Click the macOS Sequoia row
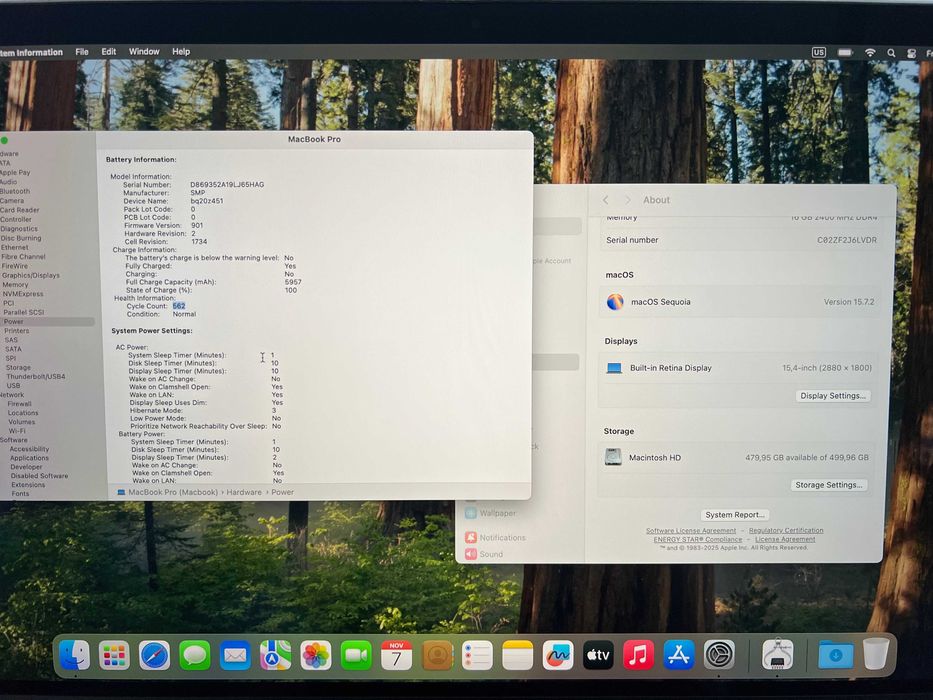This screenshot has width=933, height=700. [x=740, y=302]
